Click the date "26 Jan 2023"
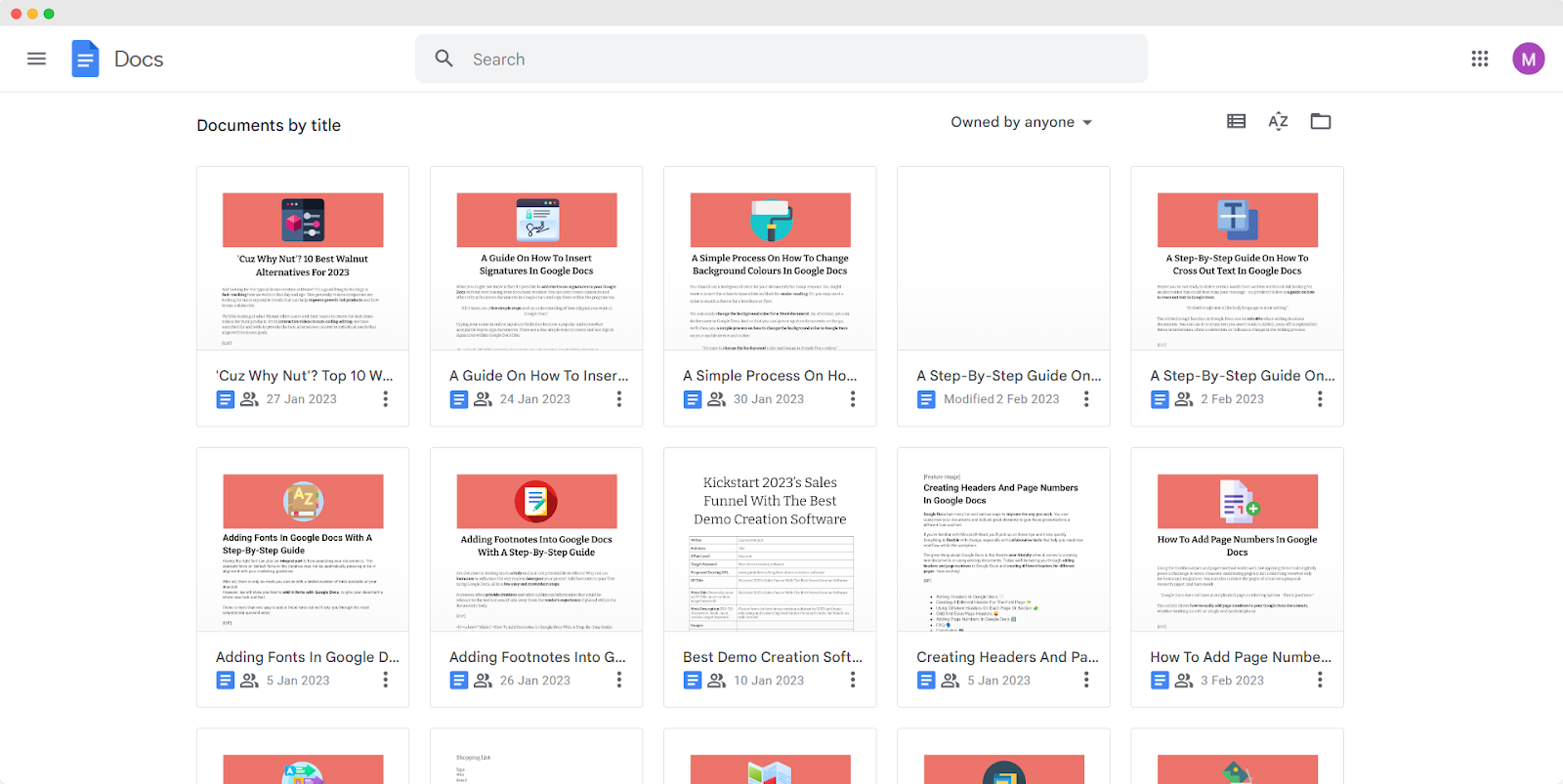This screenshot has height=784, width=1563. click(x=535, y=681)
